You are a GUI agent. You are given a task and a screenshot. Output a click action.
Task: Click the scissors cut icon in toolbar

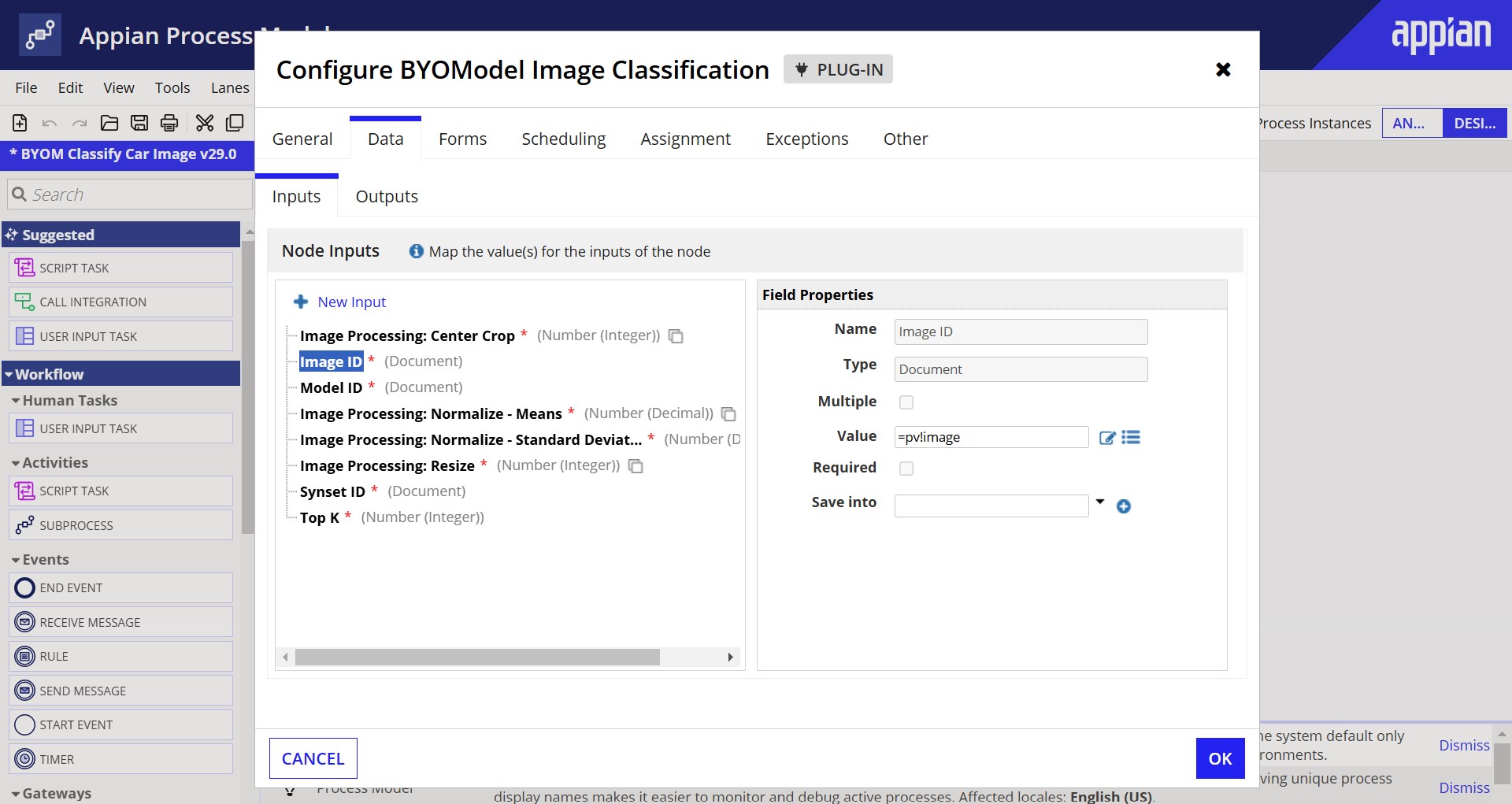coord(205,123)
